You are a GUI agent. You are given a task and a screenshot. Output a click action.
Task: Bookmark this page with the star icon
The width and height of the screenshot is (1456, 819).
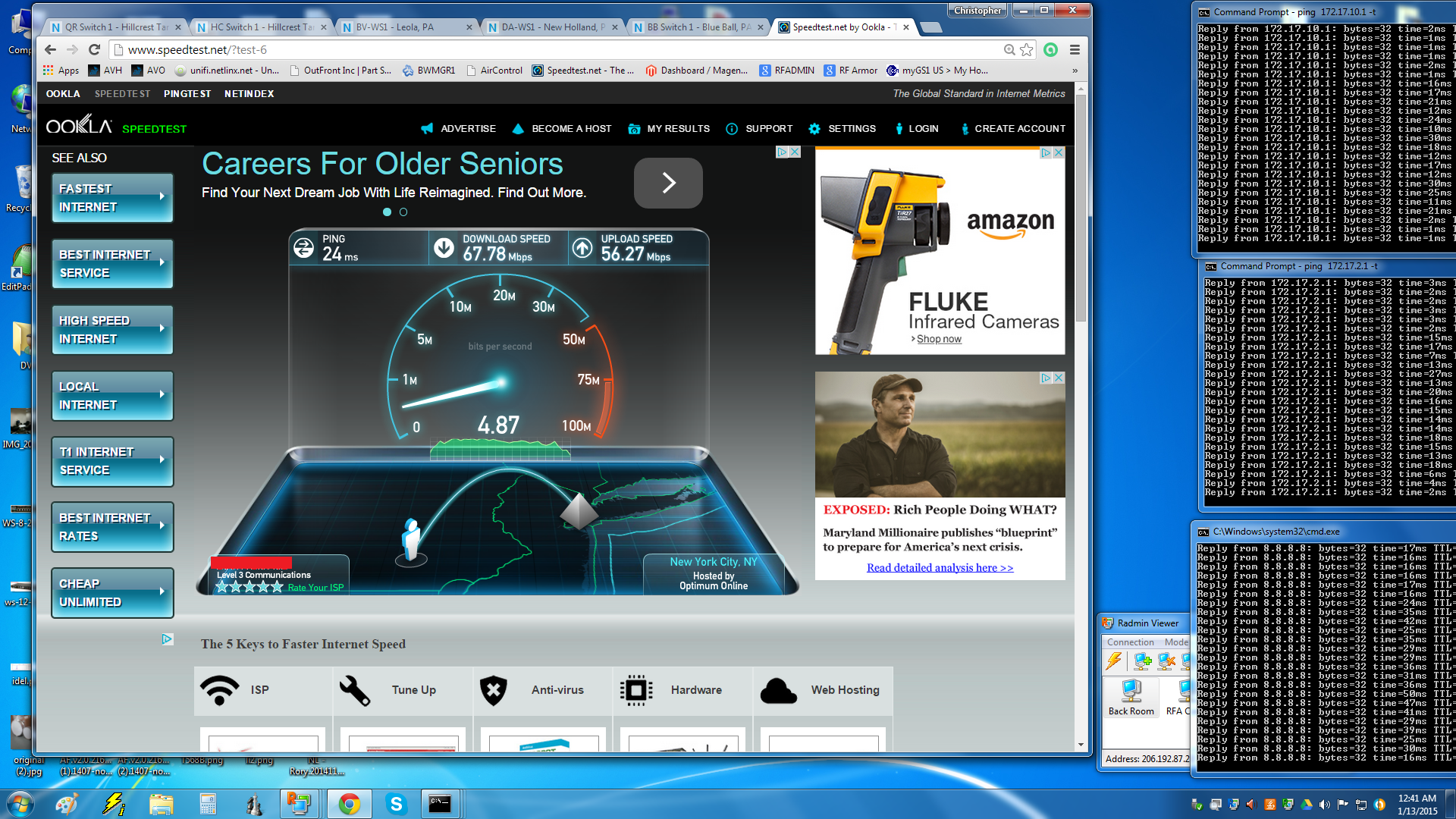click(x=1027, y=50)
